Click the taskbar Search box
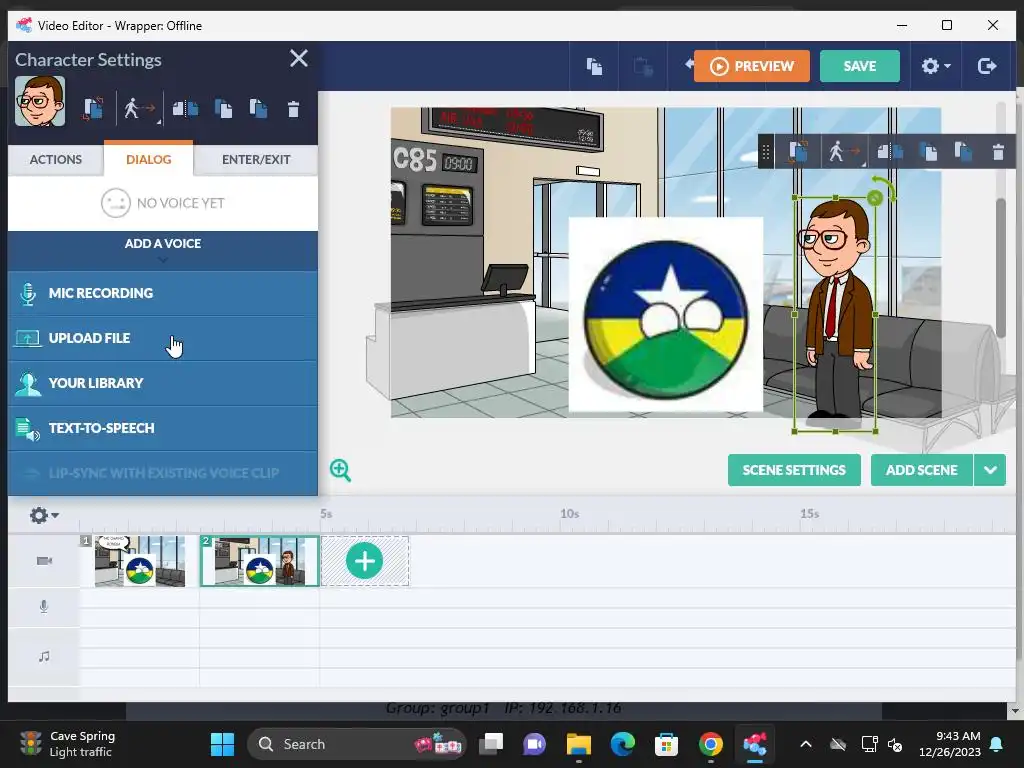This screenshot has height=768, width=1024. (357, 744)
